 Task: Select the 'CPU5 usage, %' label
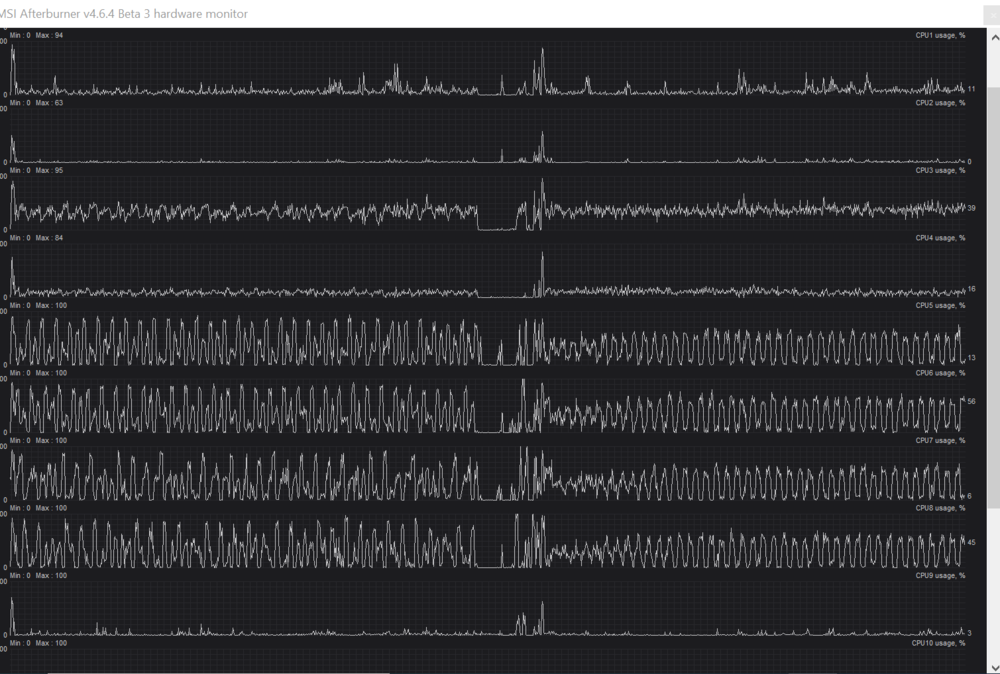[940, 306]
